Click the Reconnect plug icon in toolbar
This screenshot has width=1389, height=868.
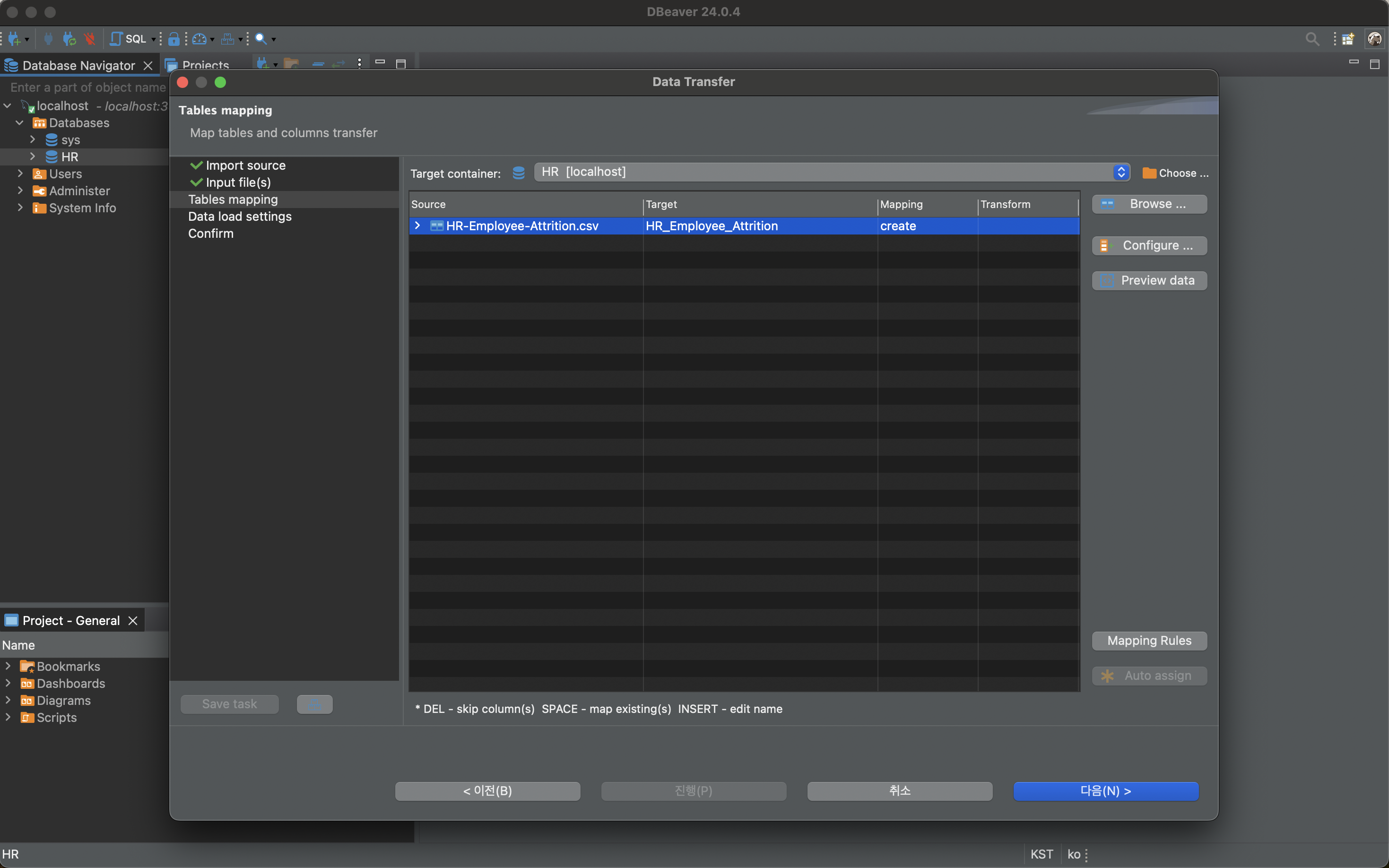(x=69, y=38)
